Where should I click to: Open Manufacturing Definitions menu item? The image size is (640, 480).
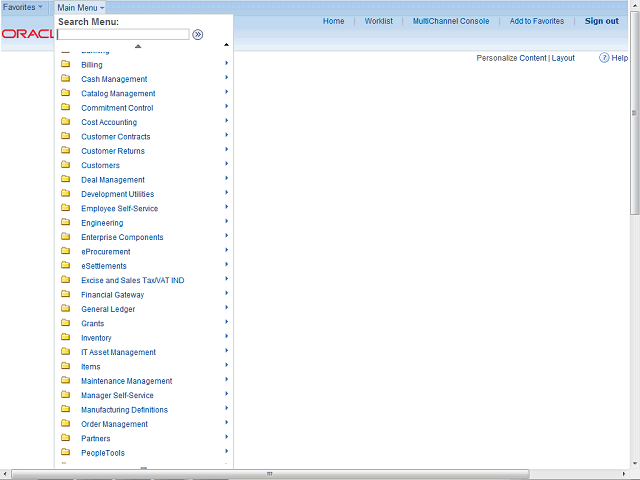point(124,410)
